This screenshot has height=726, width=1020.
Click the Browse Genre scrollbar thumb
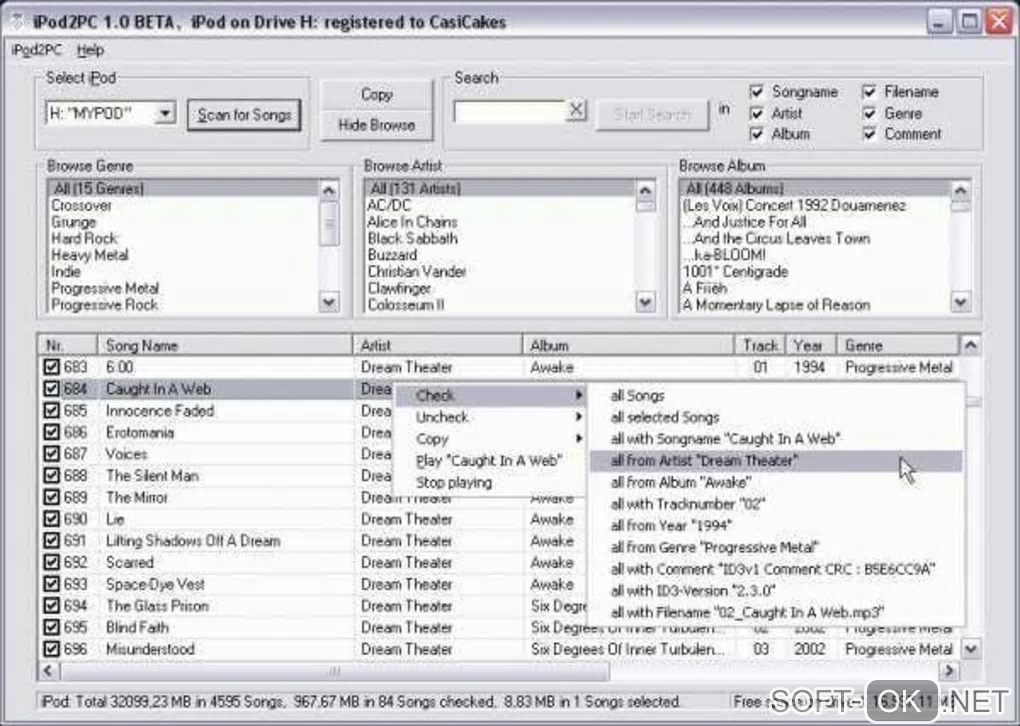pos(329,223)
